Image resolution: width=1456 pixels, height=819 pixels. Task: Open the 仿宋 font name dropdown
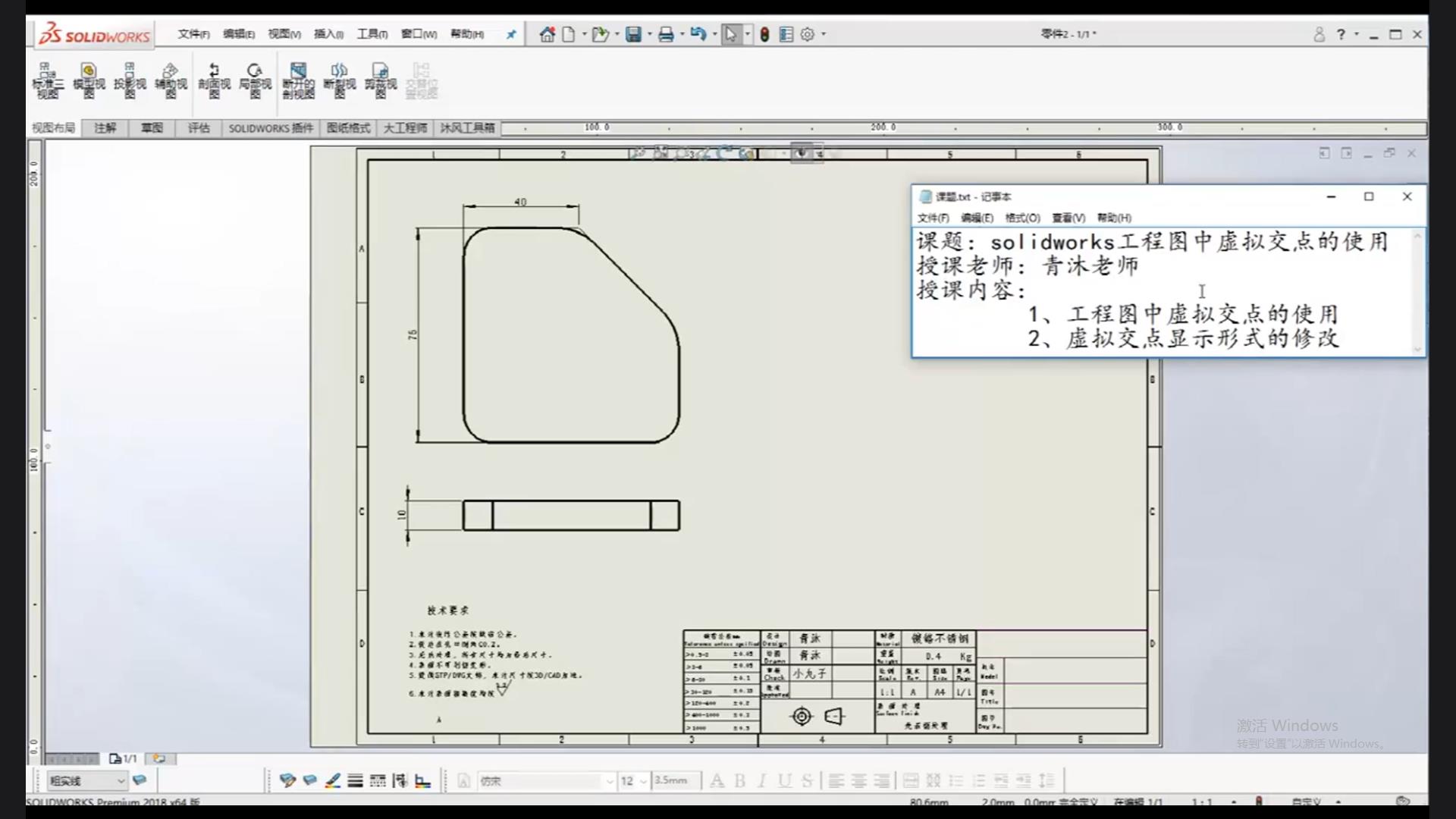coord(609,780)
